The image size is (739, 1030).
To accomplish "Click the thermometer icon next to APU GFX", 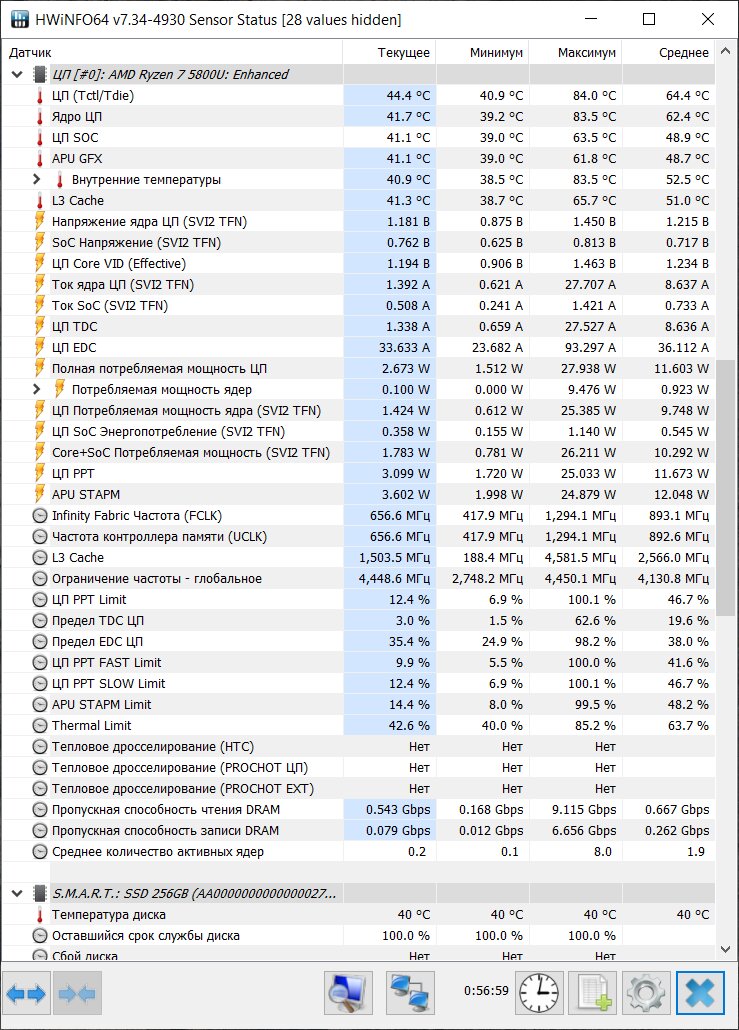I will tap(40, 159).
